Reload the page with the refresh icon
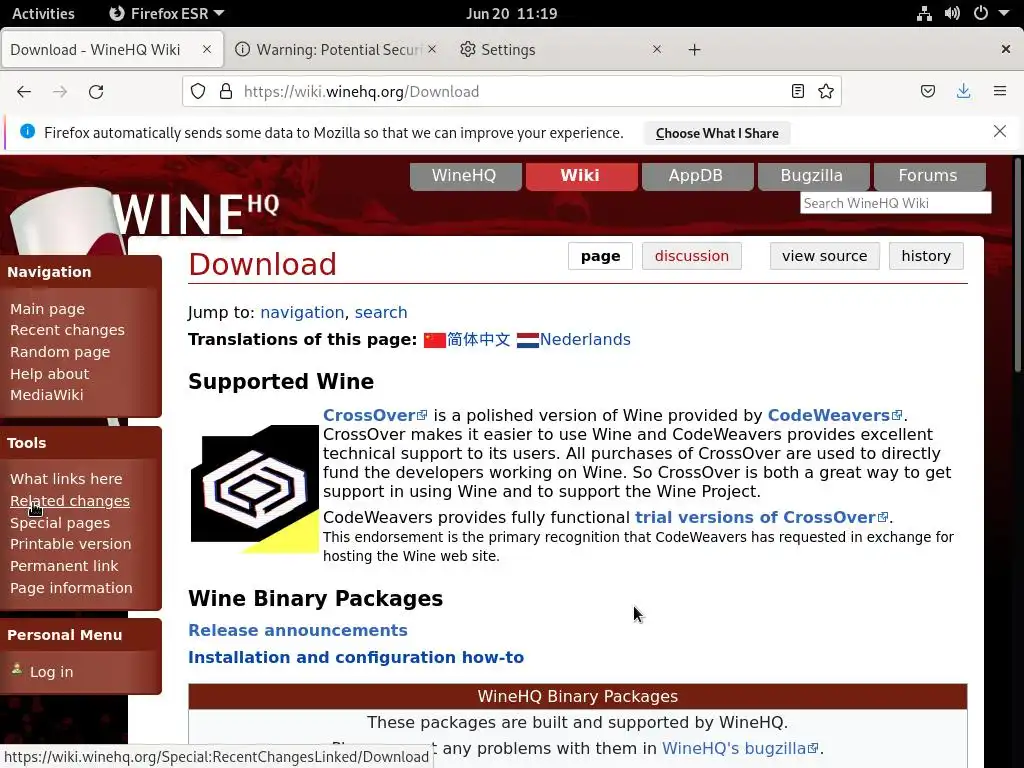Screen dimensions: 1024x768 96,91
